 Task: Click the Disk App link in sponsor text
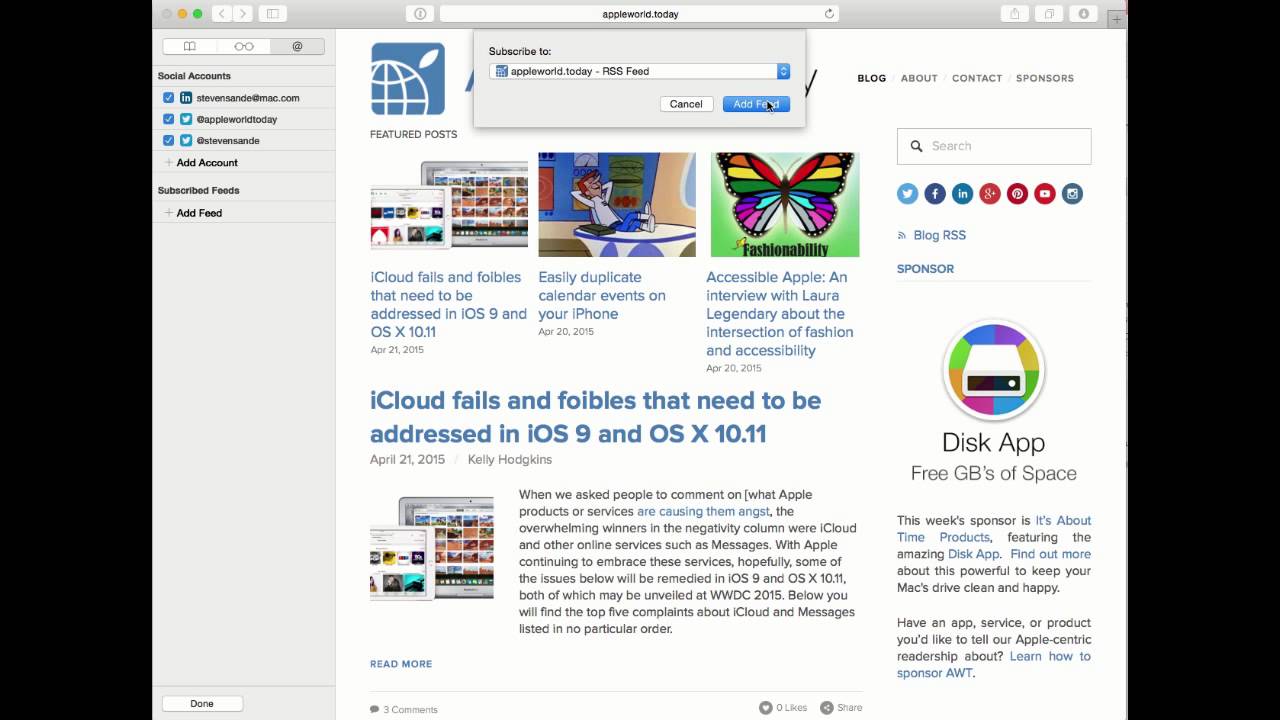coord(974,554)
